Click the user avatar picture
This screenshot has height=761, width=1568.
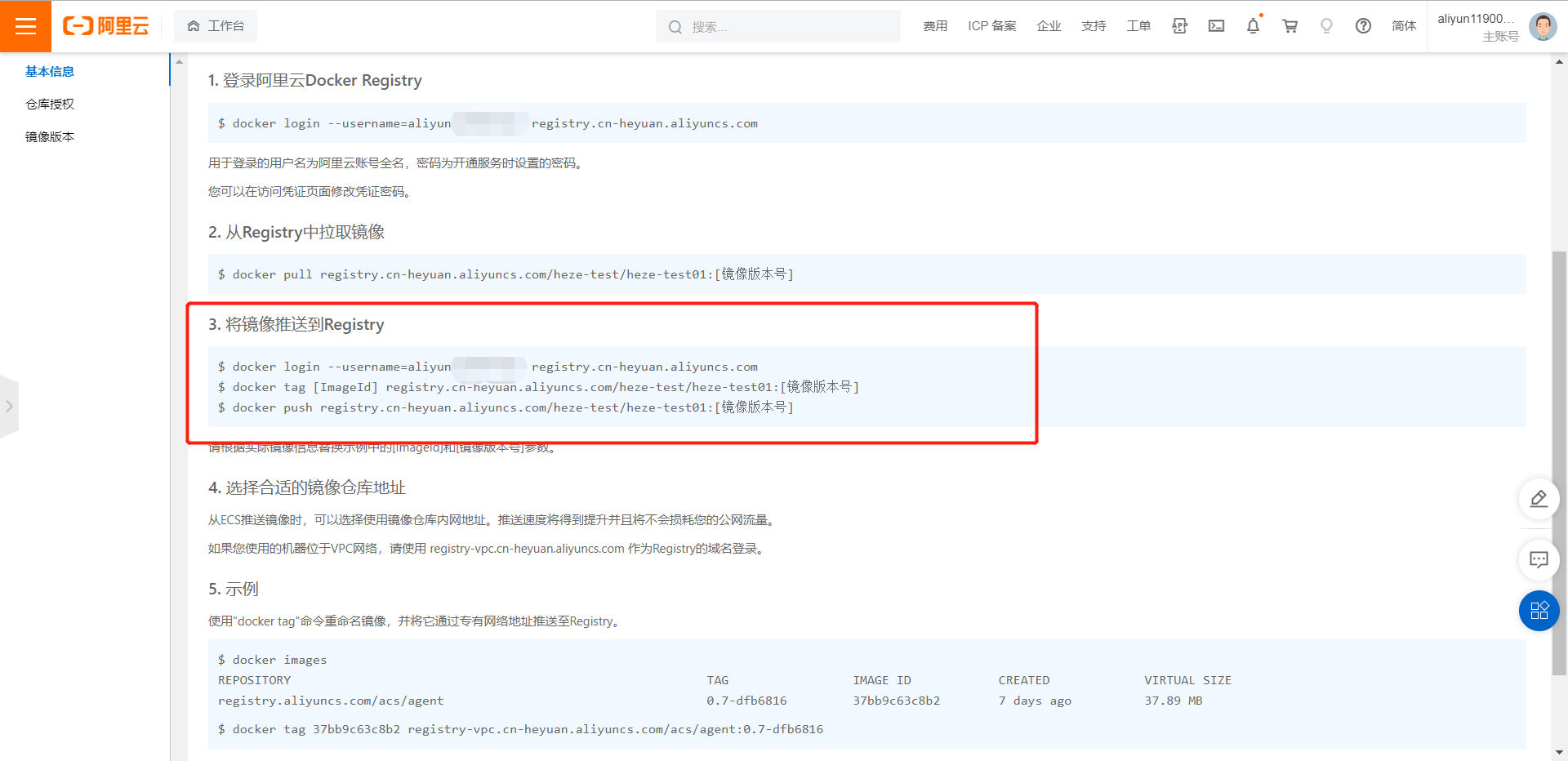click(1542, 26)
